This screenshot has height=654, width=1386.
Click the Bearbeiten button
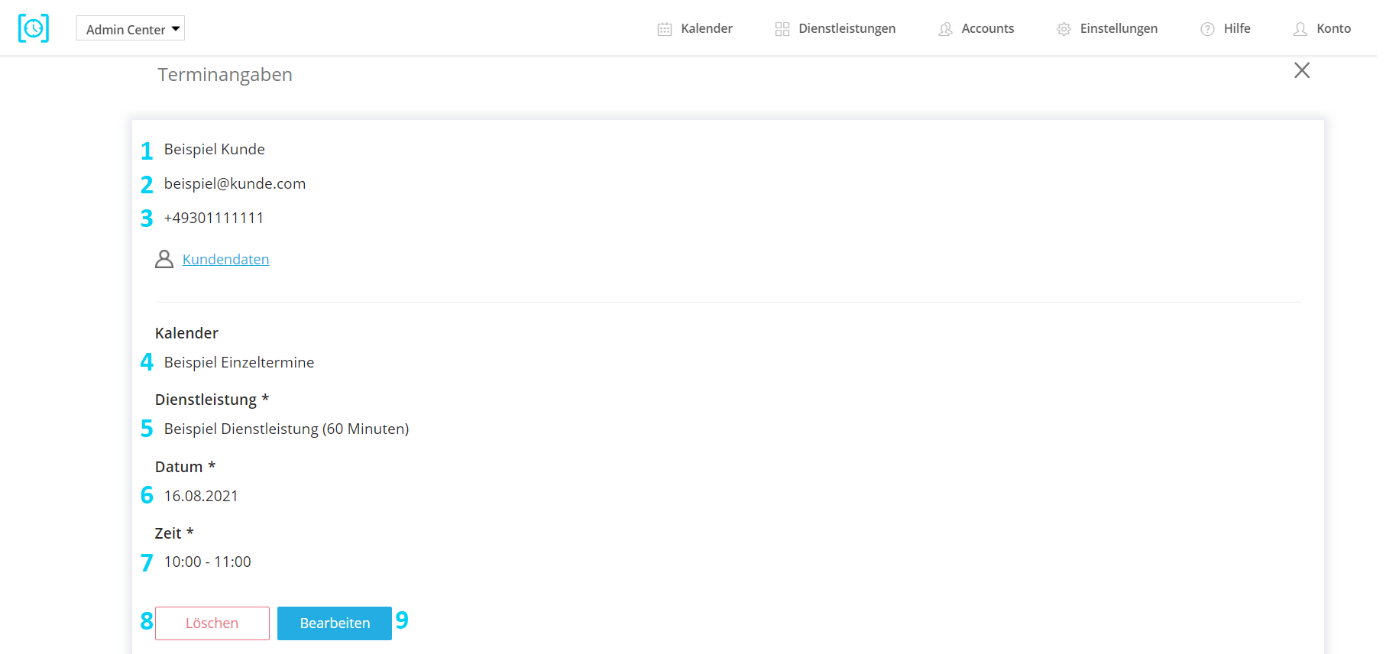pyautogui.click(x=335, y=623)
